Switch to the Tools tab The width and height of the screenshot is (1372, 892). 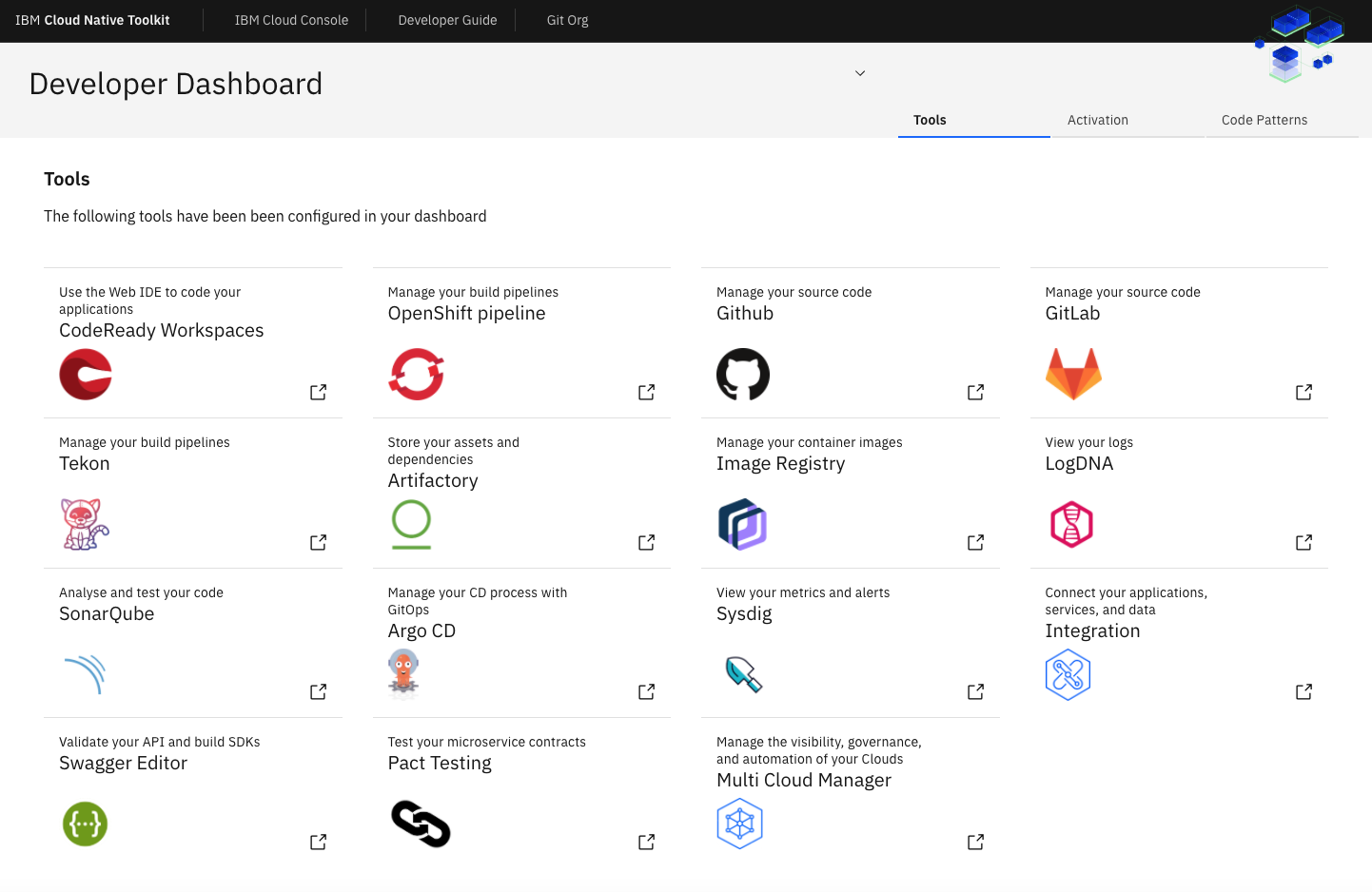coord(974,121)
